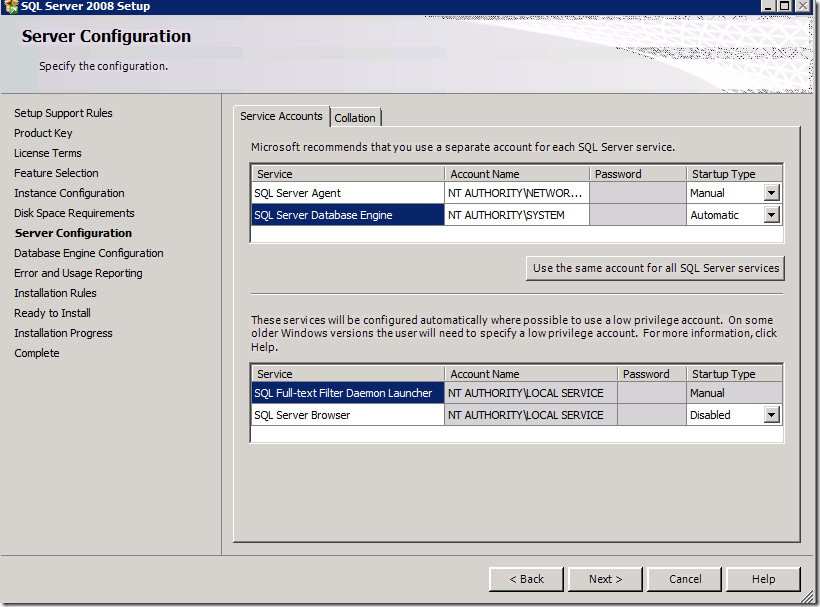Screen dimensions: 820x607
Task: Click Installation Progress step in sidebar
Action: tap(63, 333)
